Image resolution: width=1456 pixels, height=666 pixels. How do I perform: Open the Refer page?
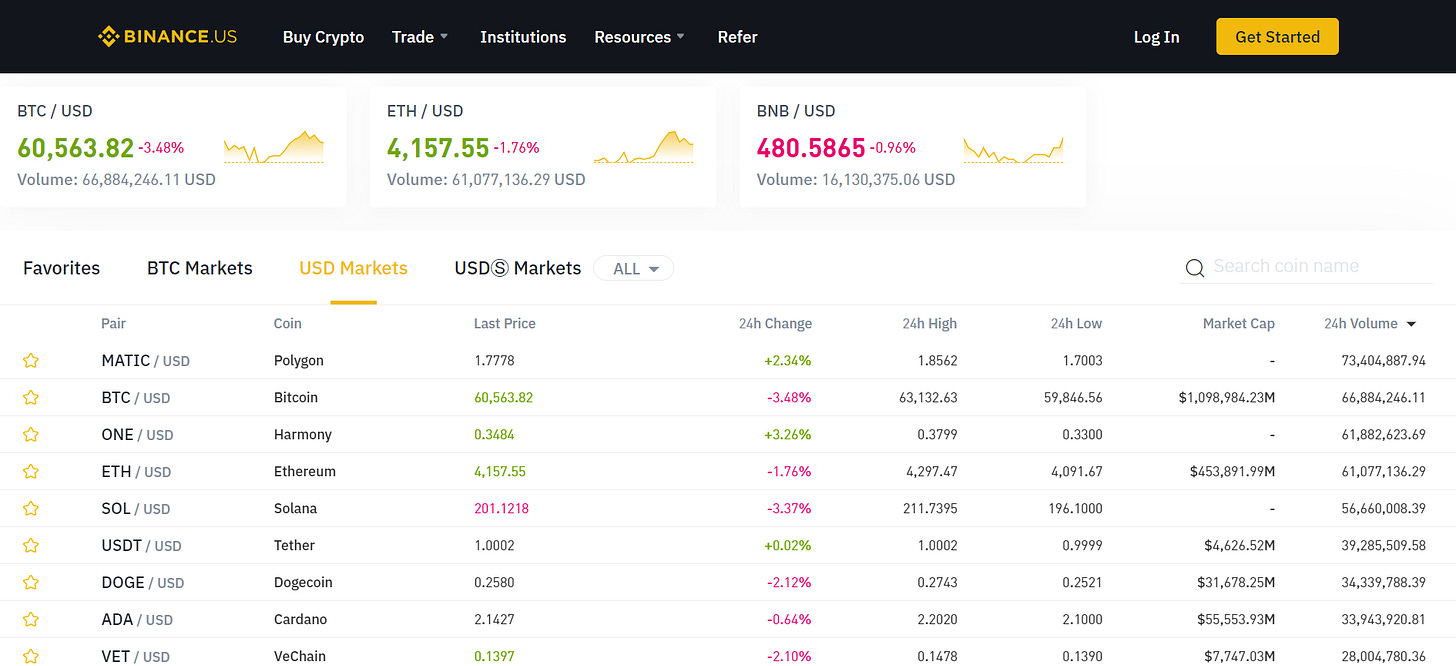(737, 37)
